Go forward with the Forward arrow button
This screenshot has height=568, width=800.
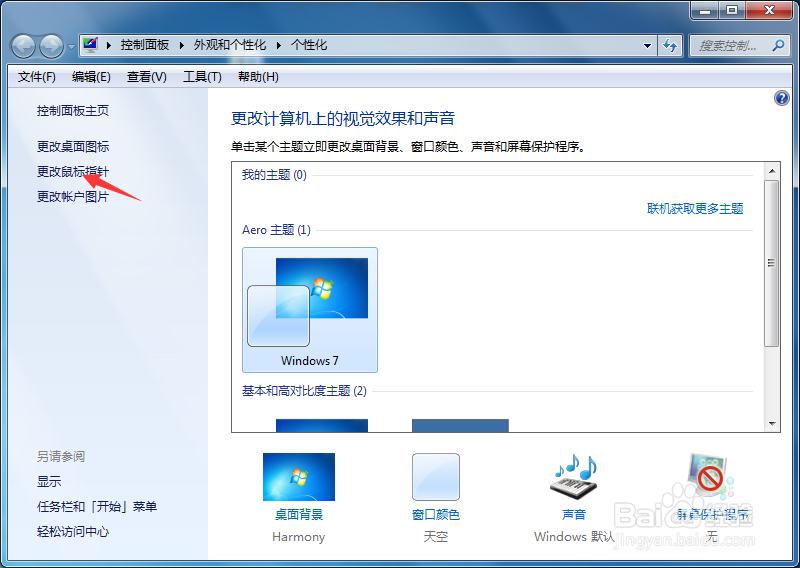click(52, 46)
